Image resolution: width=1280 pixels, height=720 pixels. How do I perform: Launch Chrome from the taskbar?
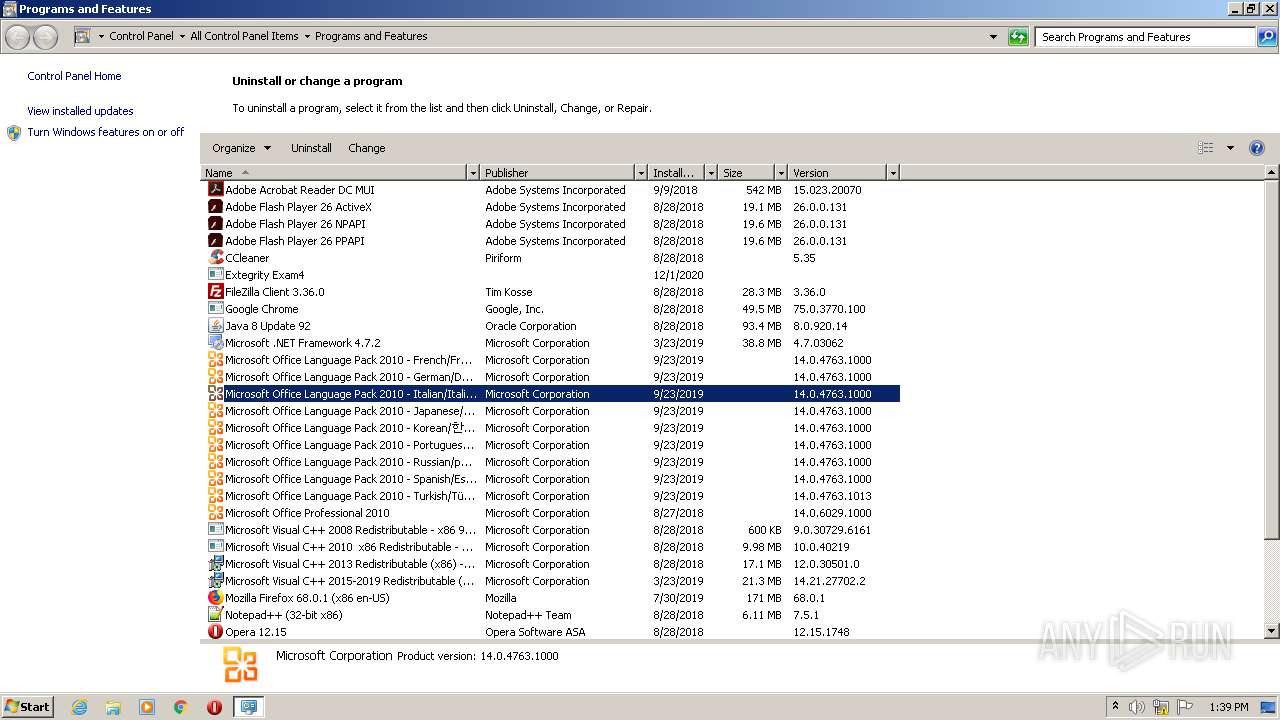click(x=181, y=707)
